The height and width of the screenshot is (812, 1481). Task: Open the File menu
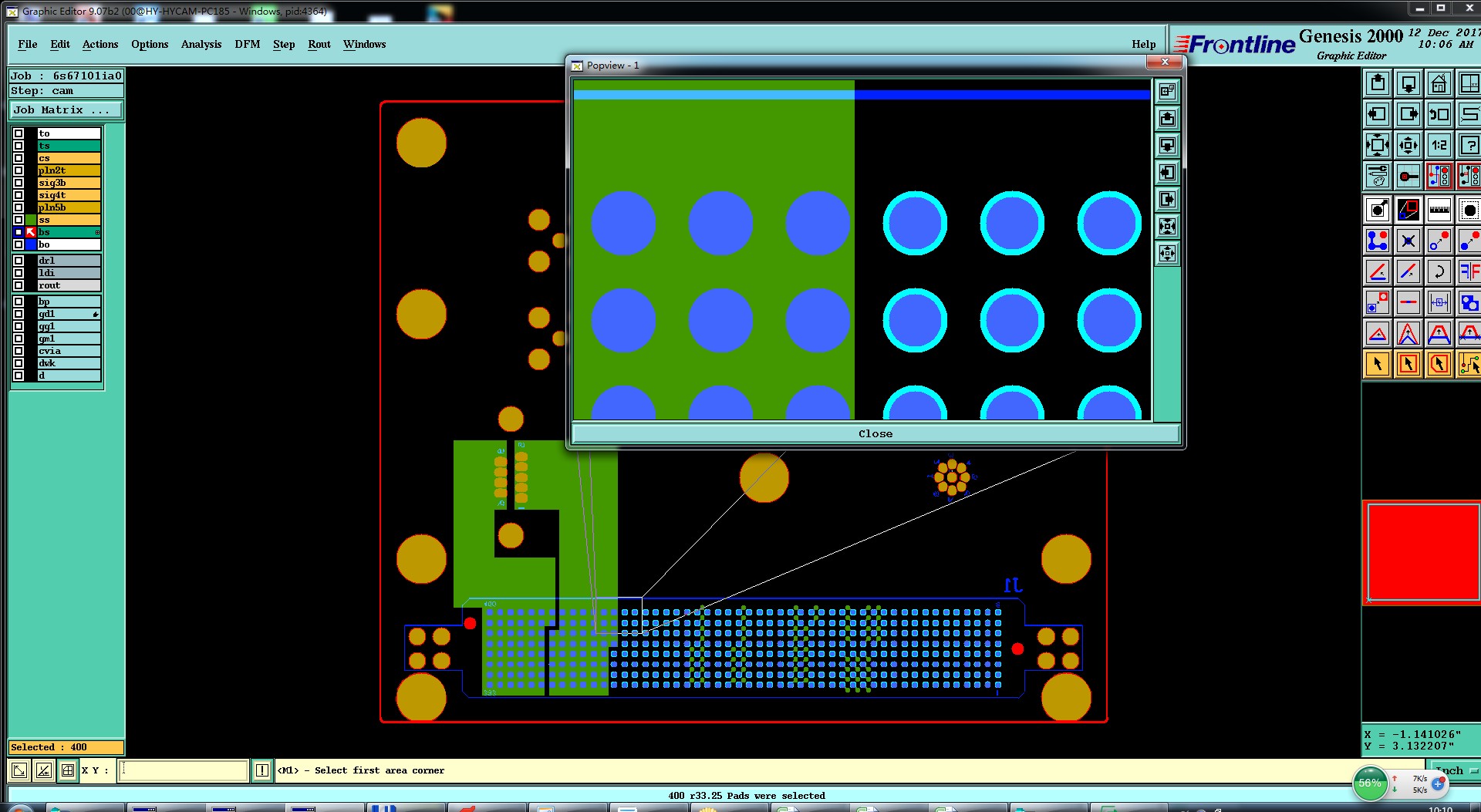[28, 44]
